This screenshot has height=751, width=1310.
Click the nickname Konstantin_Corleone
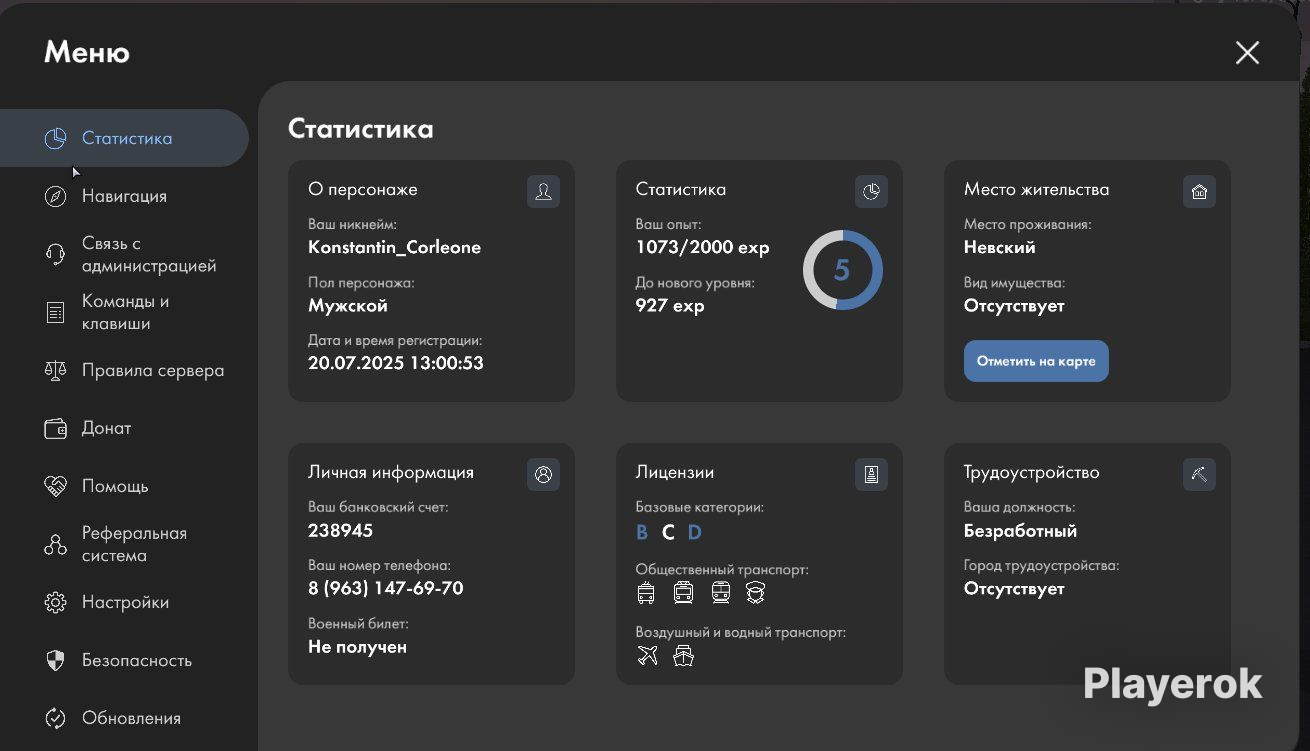coord(394,247)
